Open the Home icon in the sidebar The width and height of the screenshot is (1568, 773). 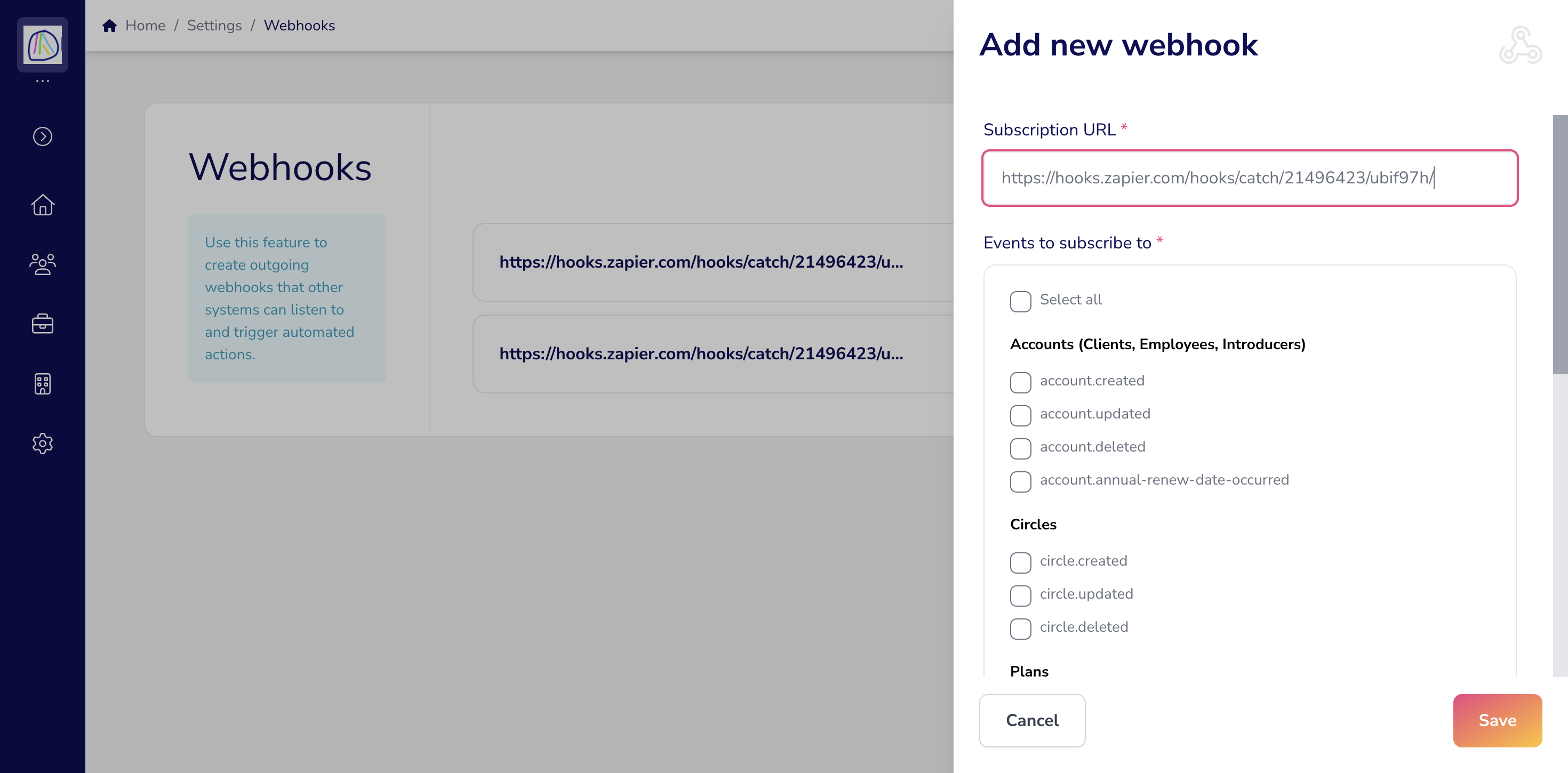pyautogui.click(x=43, y=205)
